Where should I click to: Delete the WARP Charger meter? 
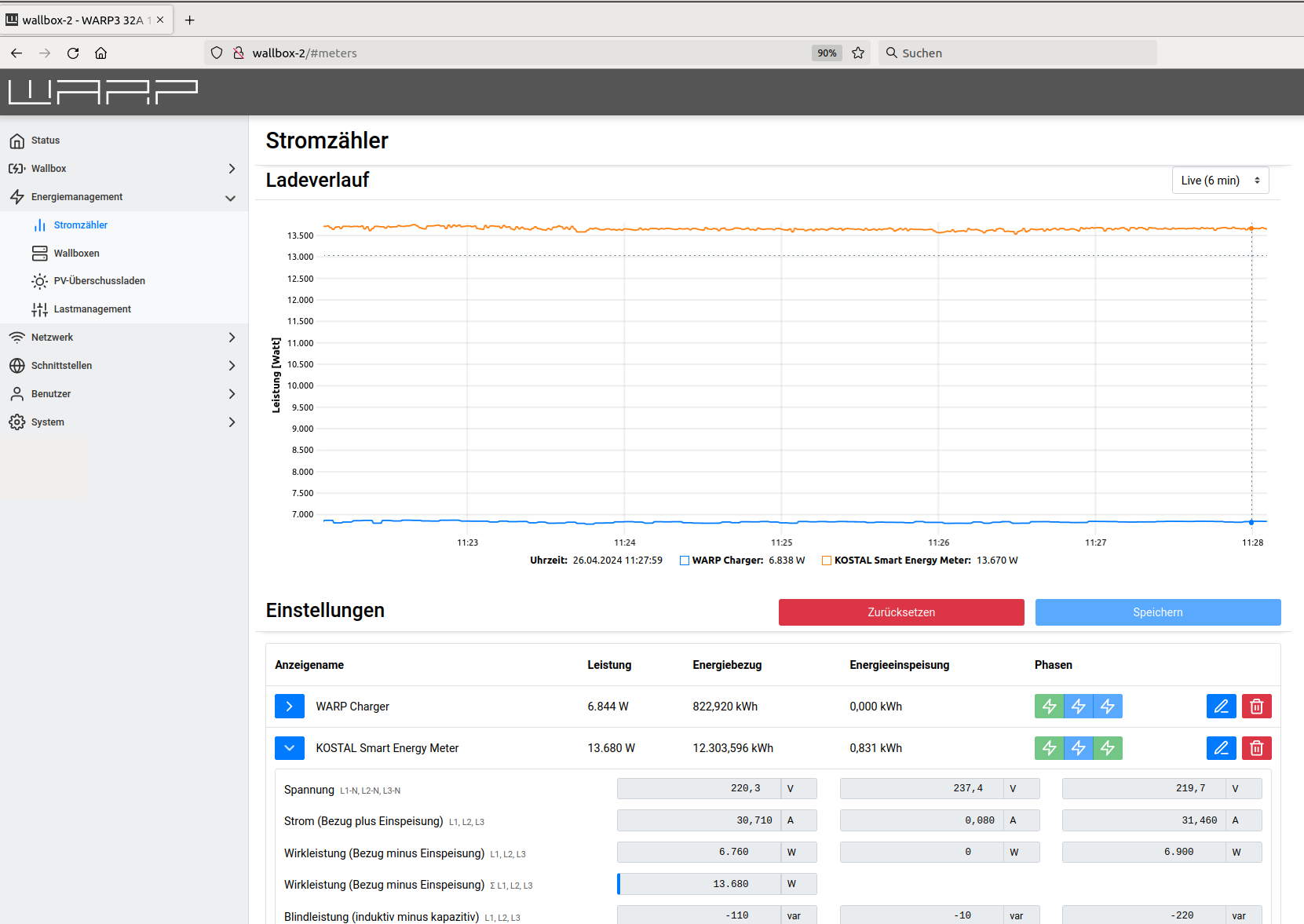coord(1257,707)
